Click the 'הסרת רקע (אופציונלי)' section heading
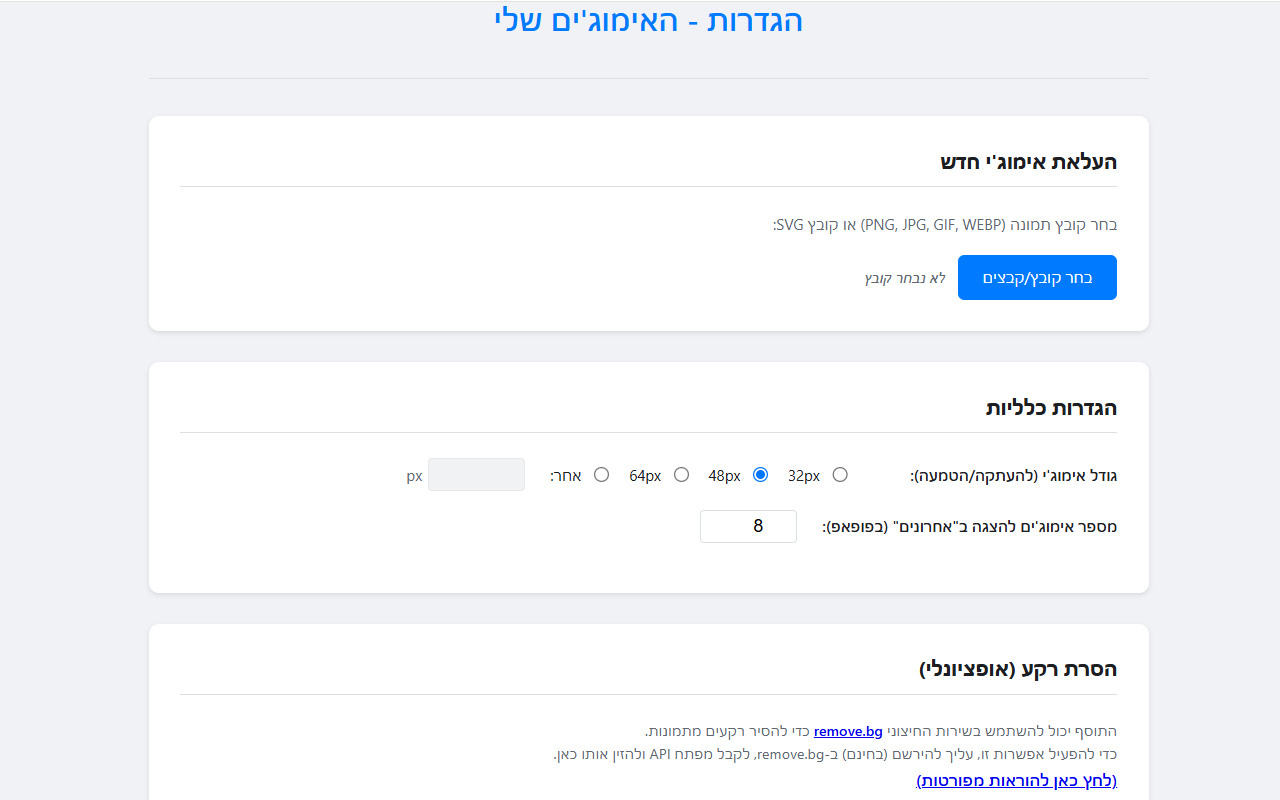This screenshot has width=1280, height=800. (x=1018, y=670)
